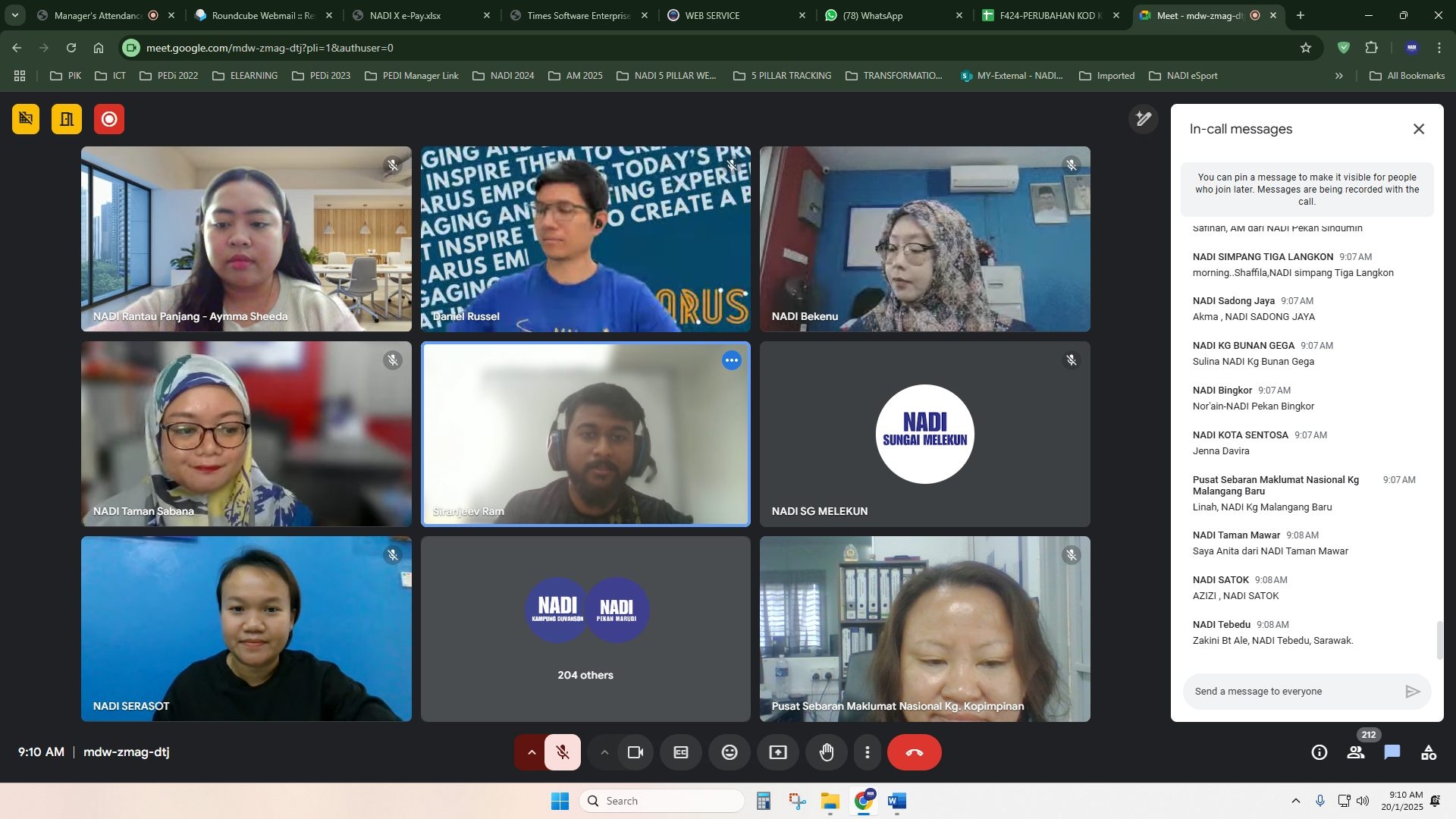Select the NADI Rantau Panjang video tile
Screen dimensions: 1456x819
[246, 239]
